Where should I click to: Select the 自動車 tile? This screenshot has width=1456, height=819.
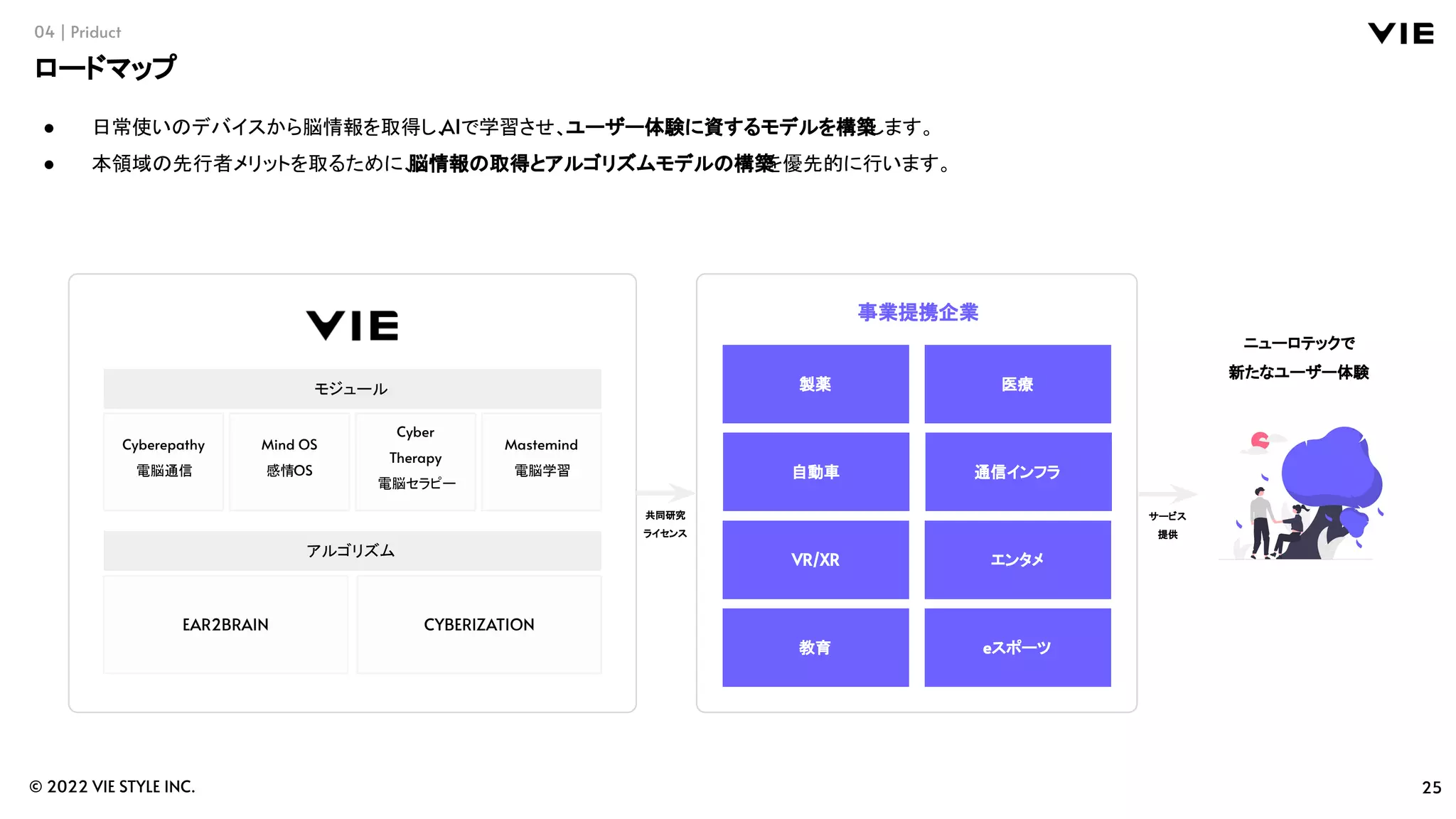[815, 471]
